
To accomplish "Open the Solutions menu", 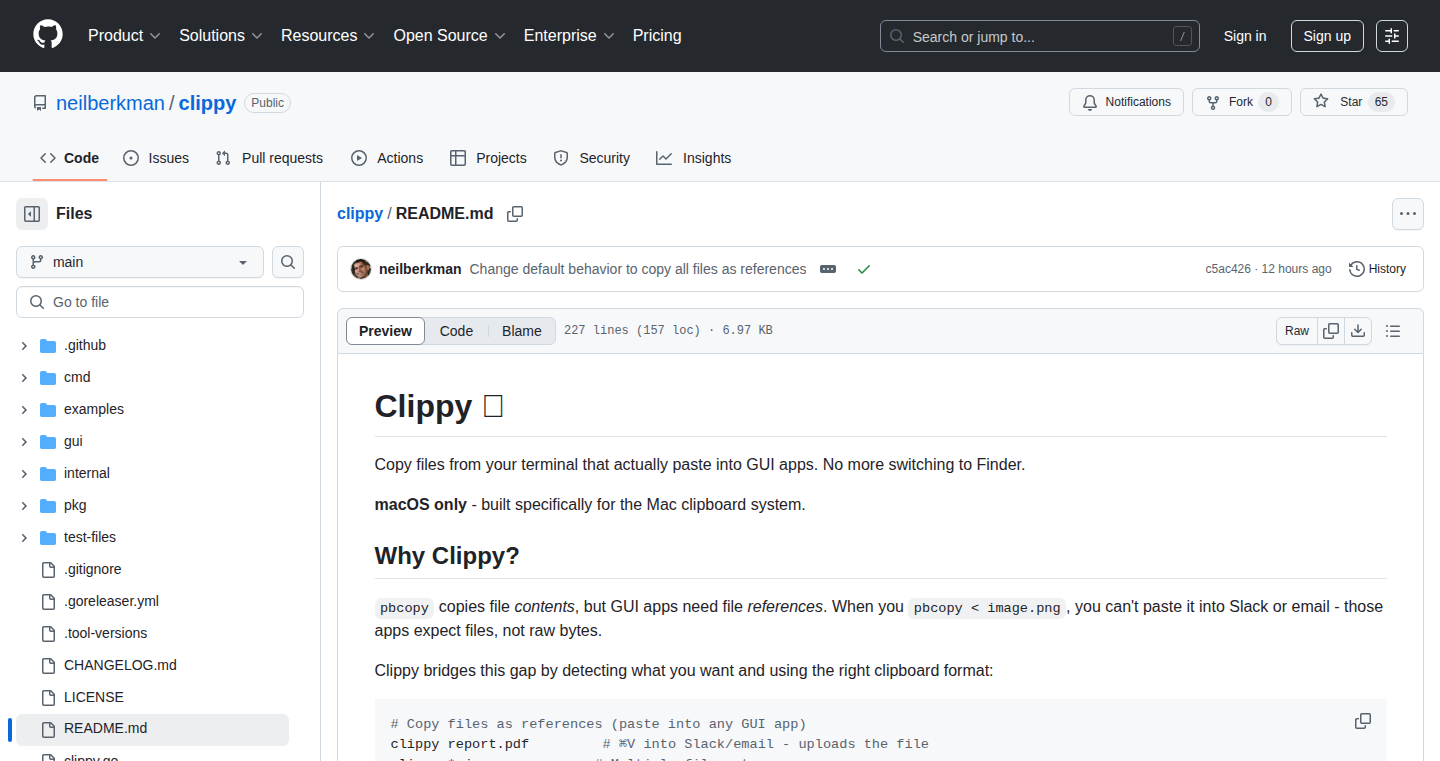I will [221, 35].
